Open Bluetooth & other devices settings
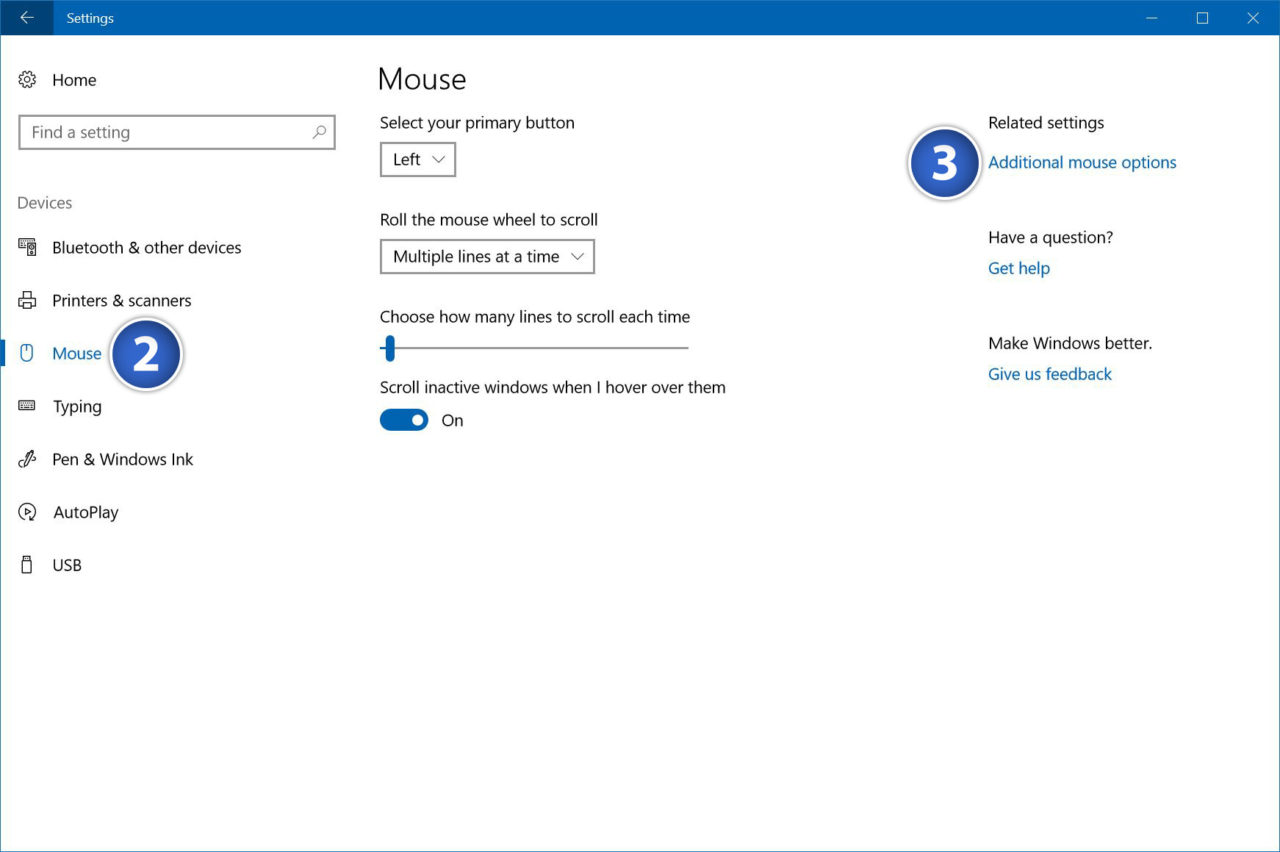 pyautogui.click(x=147, y=247)
